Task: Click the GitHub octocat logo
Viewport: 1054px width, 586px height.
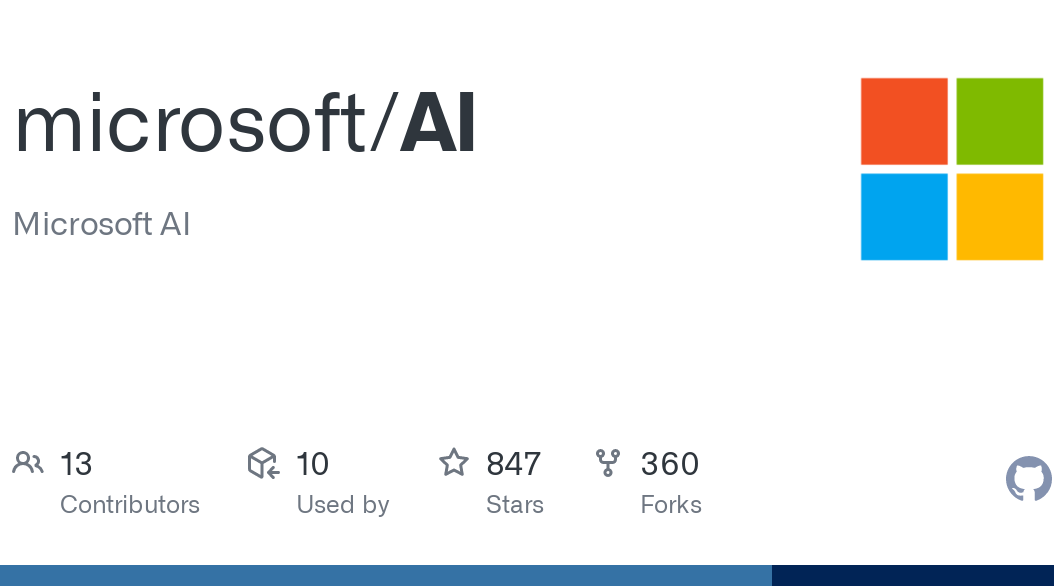Action: pyautogui.click(x=1029, y=478)
